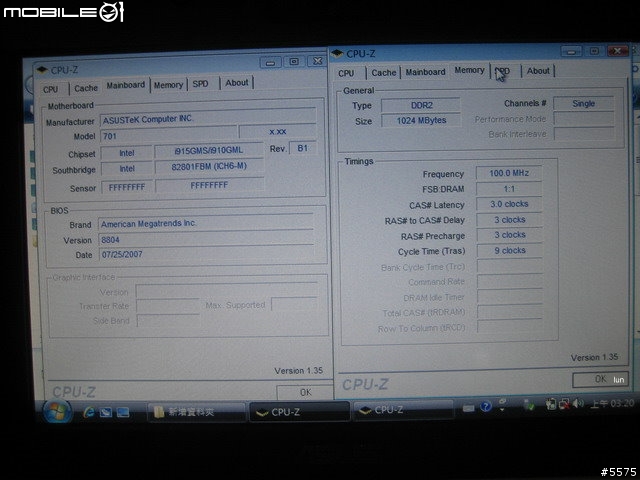The image size is (640, 480).
Task: Select About tab in left CPU-Z window
Action: click(x=237, y=83)
